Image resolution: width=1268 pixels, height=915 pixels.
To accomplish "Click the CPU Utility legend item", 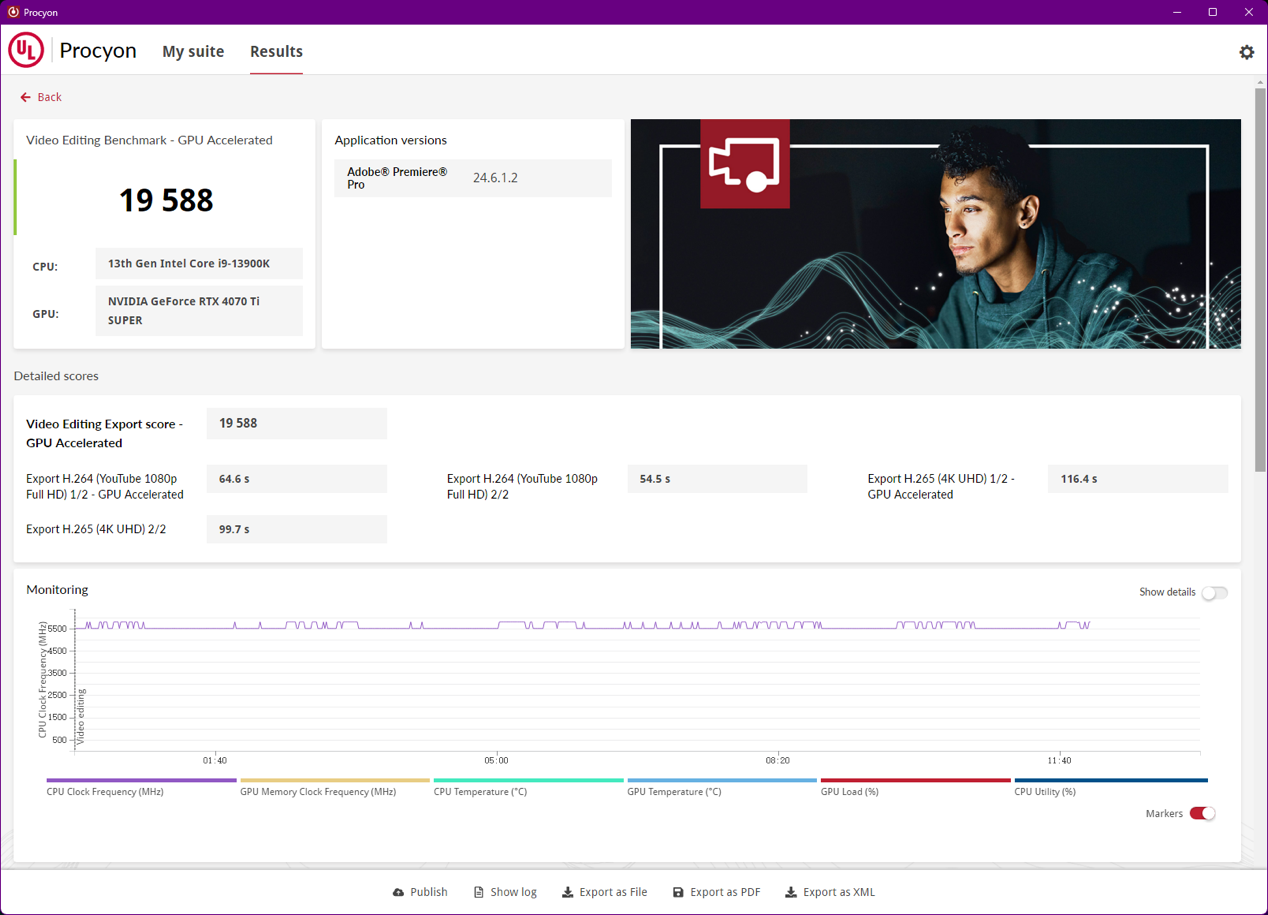I will click(1110, 786).
